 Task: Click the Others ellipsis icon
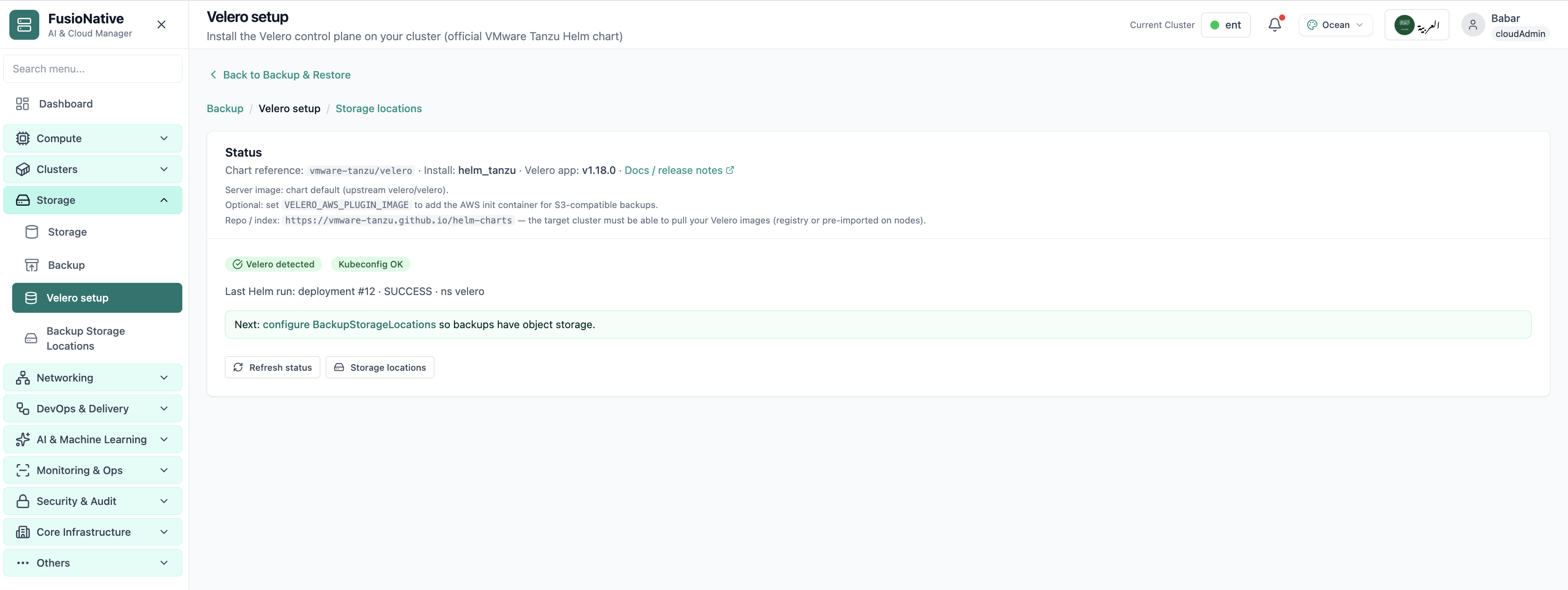(x=22, y=562)
